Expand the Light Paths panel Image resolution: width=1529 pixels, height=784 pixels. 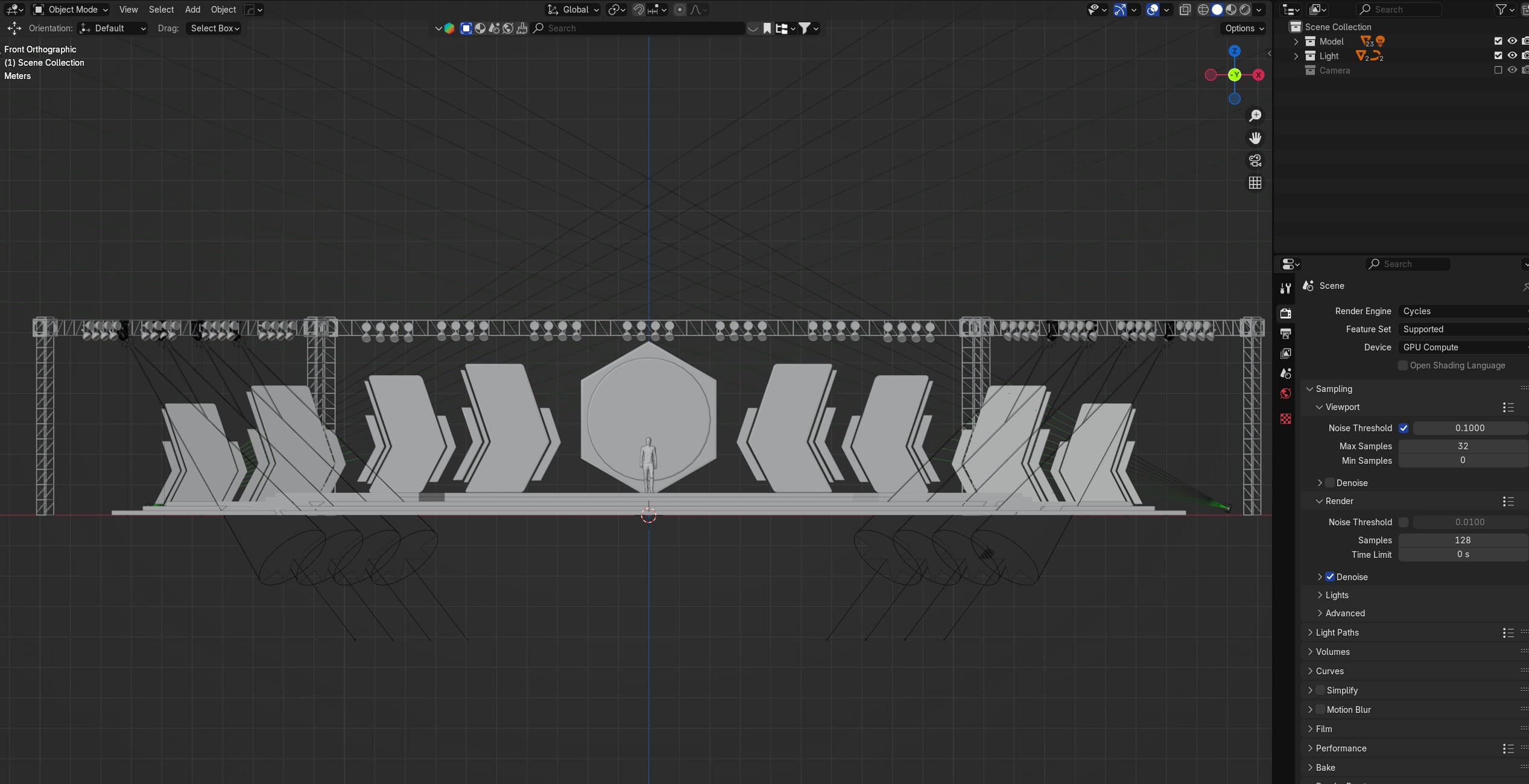click(1337, 632)
